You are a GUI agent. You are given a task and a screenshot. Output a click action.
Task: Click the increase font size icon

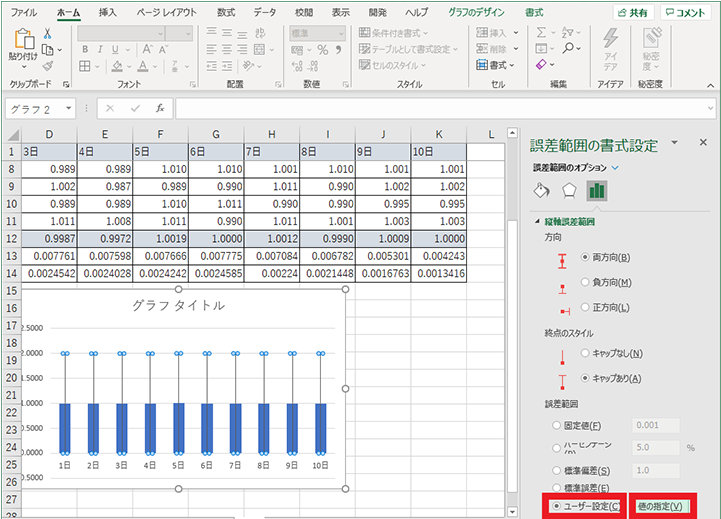click(x=147, y=49)
